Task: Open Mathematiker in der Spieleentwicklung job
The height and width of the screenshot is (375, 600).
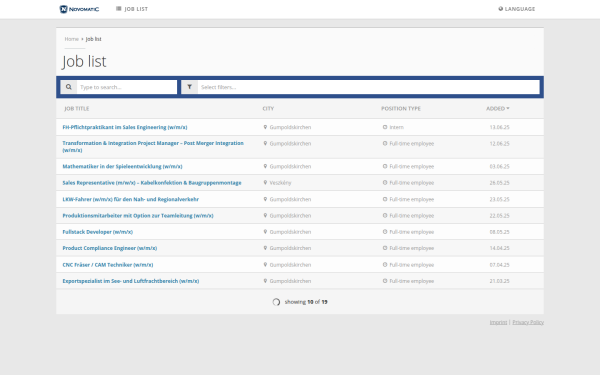Action: [x=122, y=166]
